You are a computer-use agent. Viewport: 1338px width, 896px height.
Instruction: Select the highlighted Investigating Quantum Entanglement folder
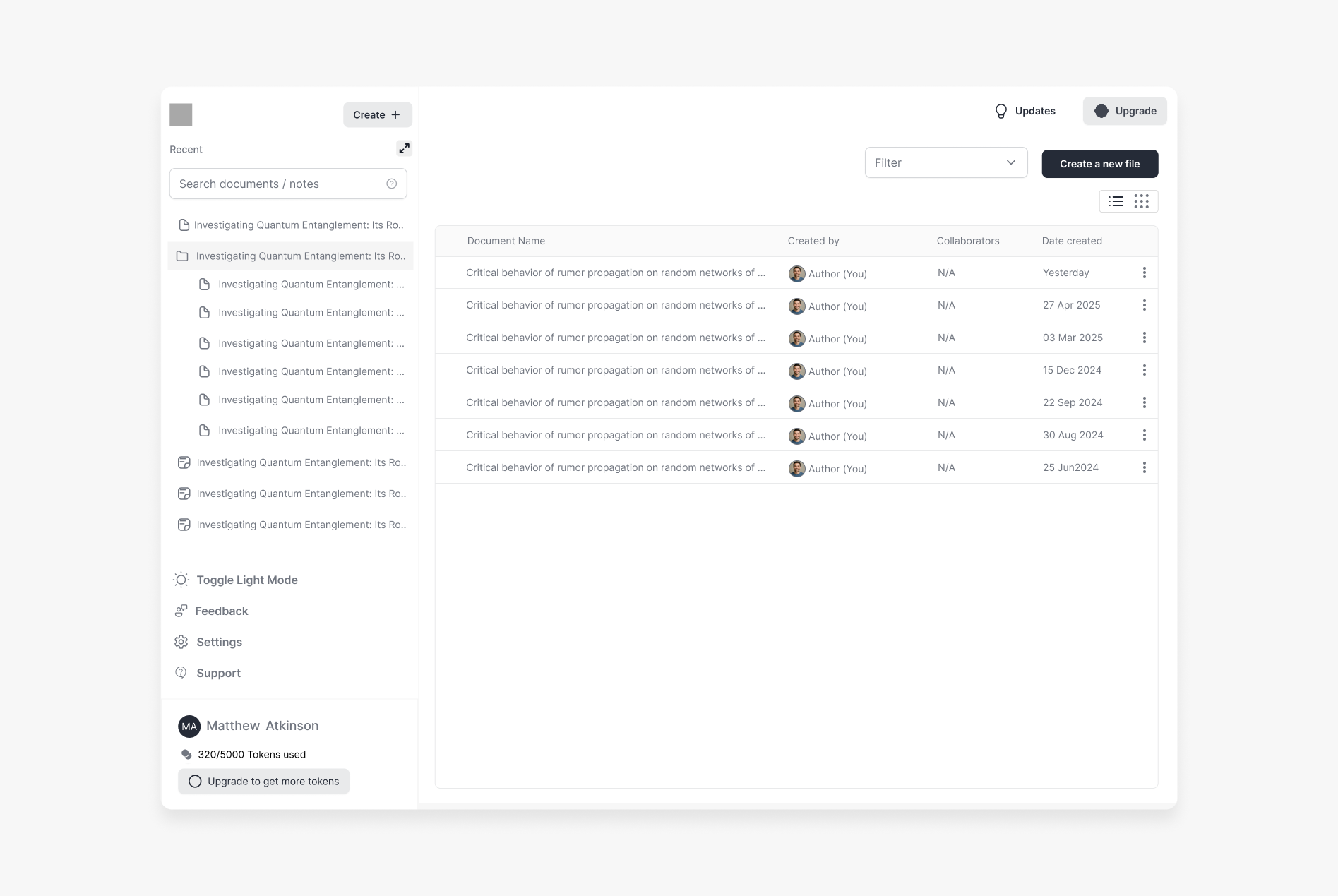[x=290, y=256]
